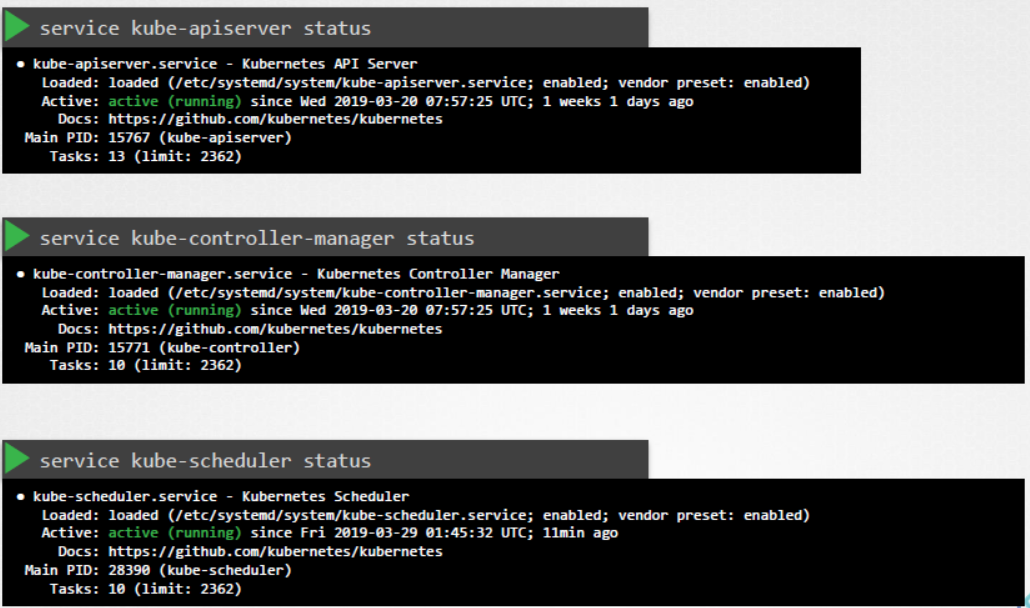The height and width of the screenshot is (608, 1030).
Task: Click the bullet dot before kube-scheduler.service
Action: coord(21,497)
